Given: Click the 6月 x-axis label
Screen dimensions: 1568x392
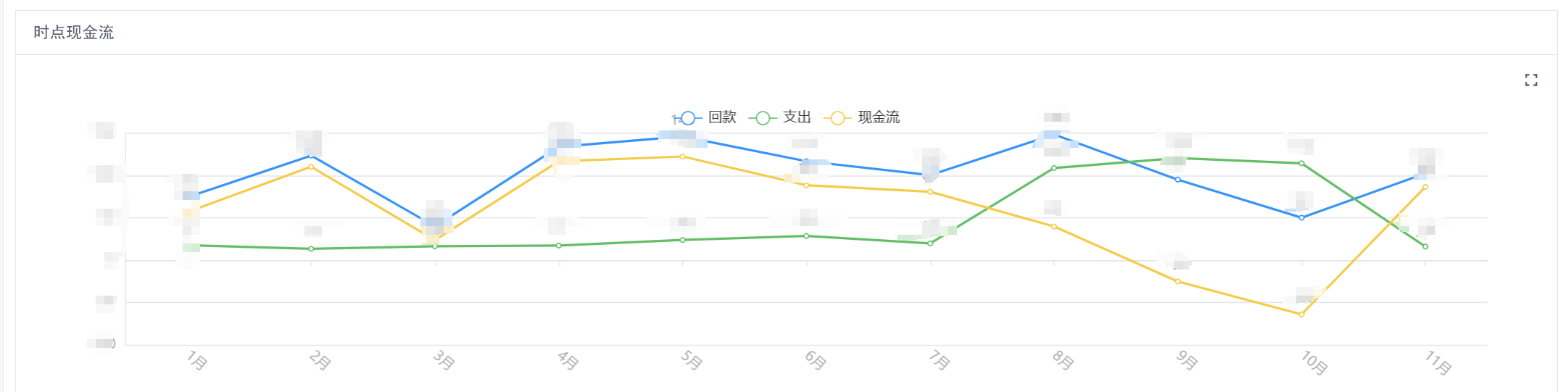Looking at the screenshot, I should tap(816, 360).
